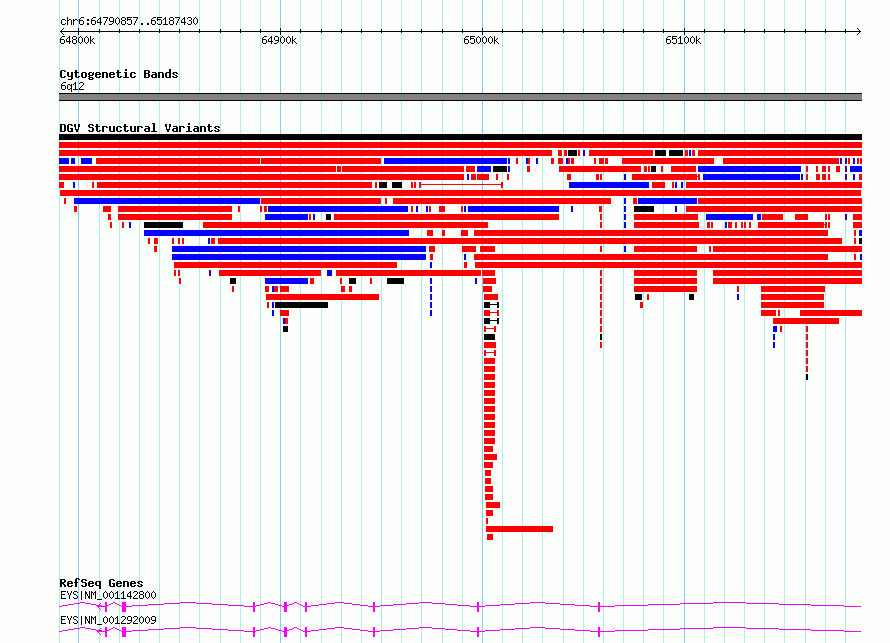This screenshot has height=643, width=890.
Task: Select the lowest black variant mark near 65150k
Action: 807,377
